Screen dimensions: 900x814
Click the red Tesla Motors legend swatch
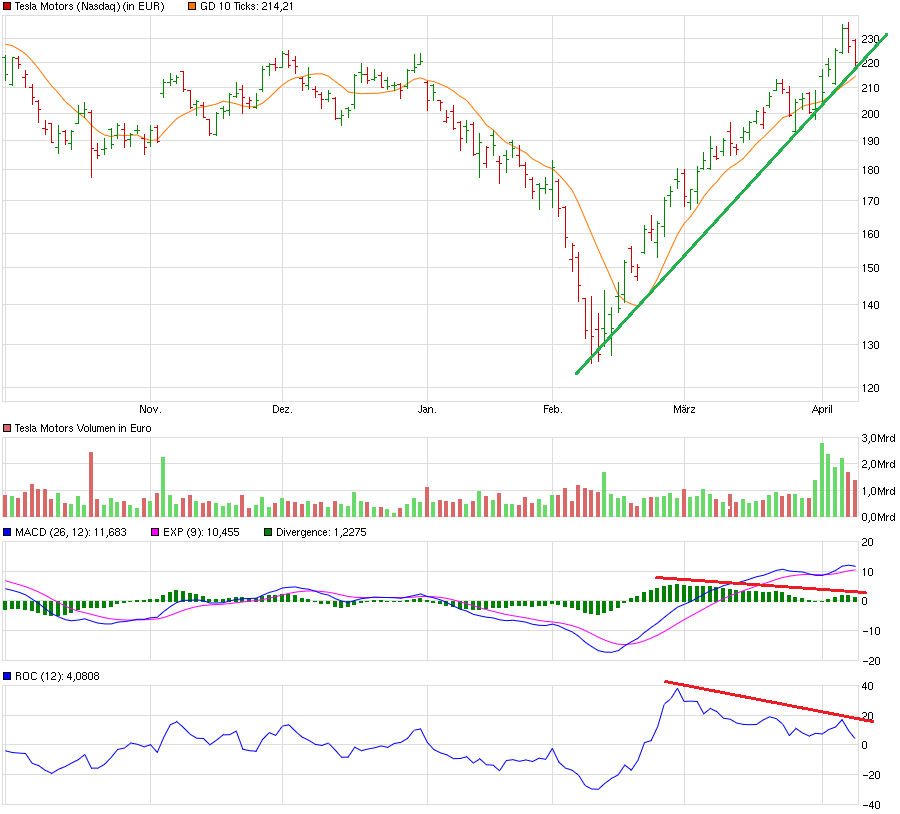(x=7, y=7)
